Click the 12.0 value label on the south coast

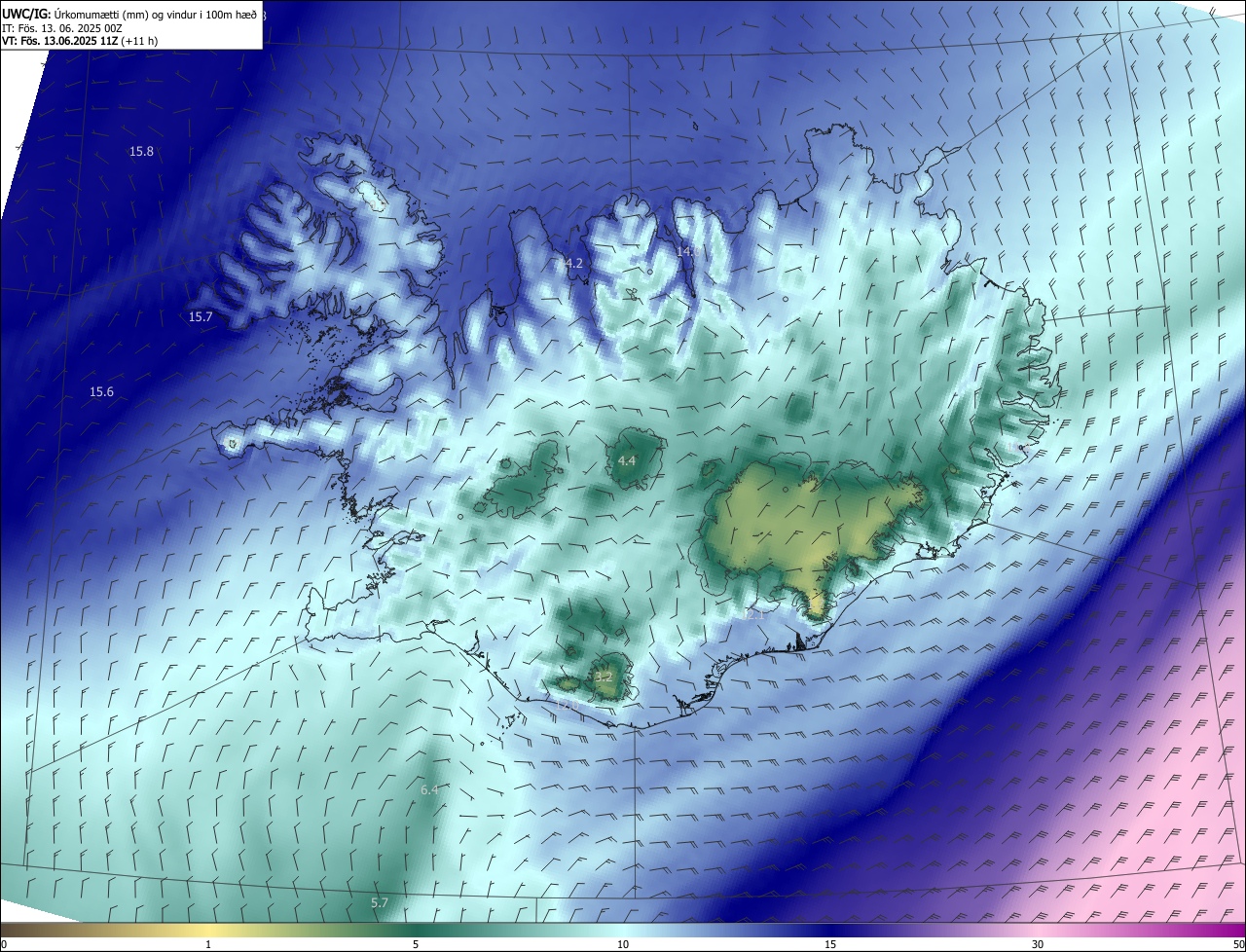pos(568,704)
